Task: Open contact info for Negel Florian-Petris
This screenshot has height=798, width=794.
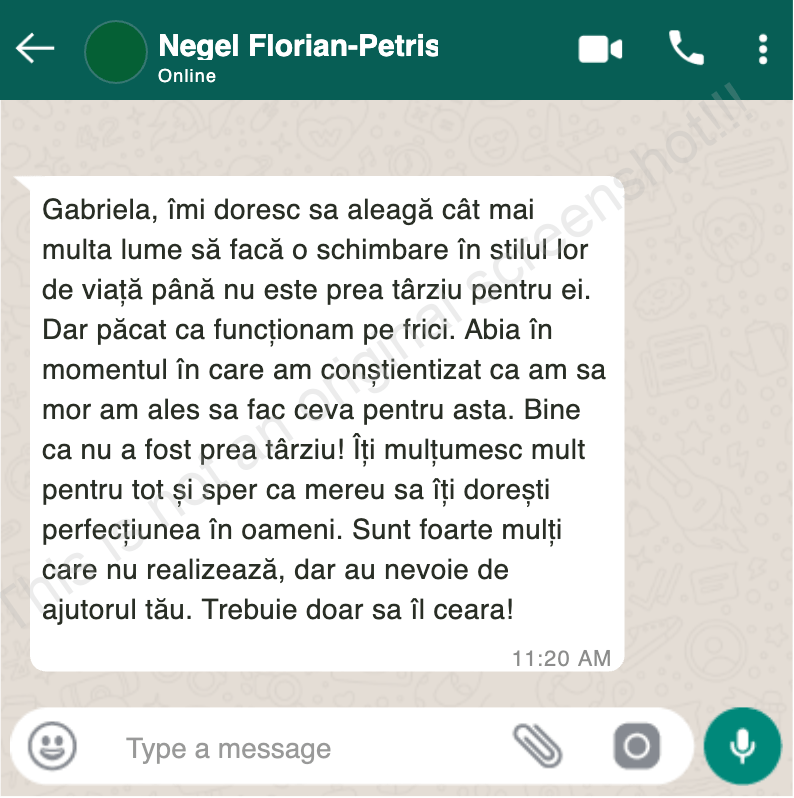Action: (x=298, y=46)
